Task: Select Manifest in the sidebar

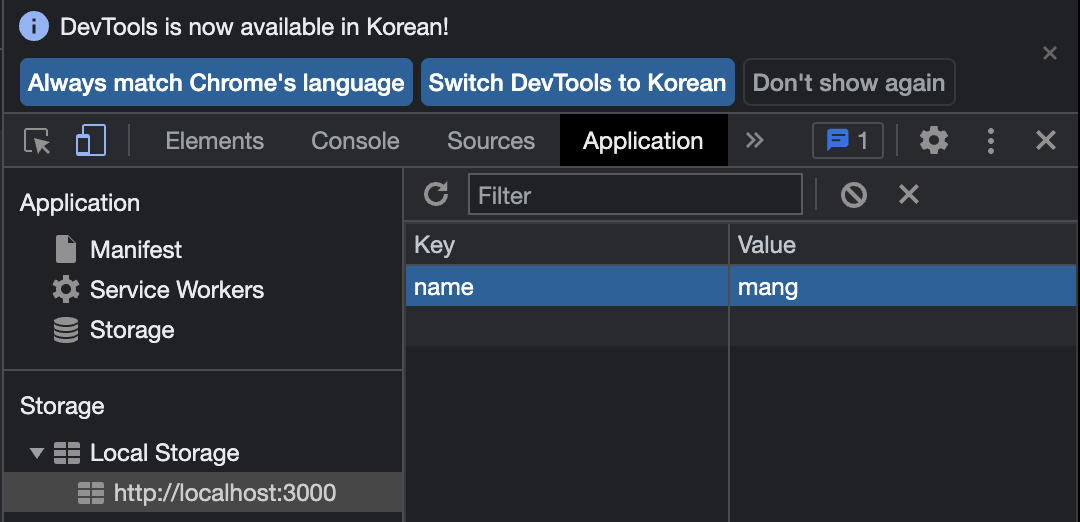Action: click(x=136, y=249)
